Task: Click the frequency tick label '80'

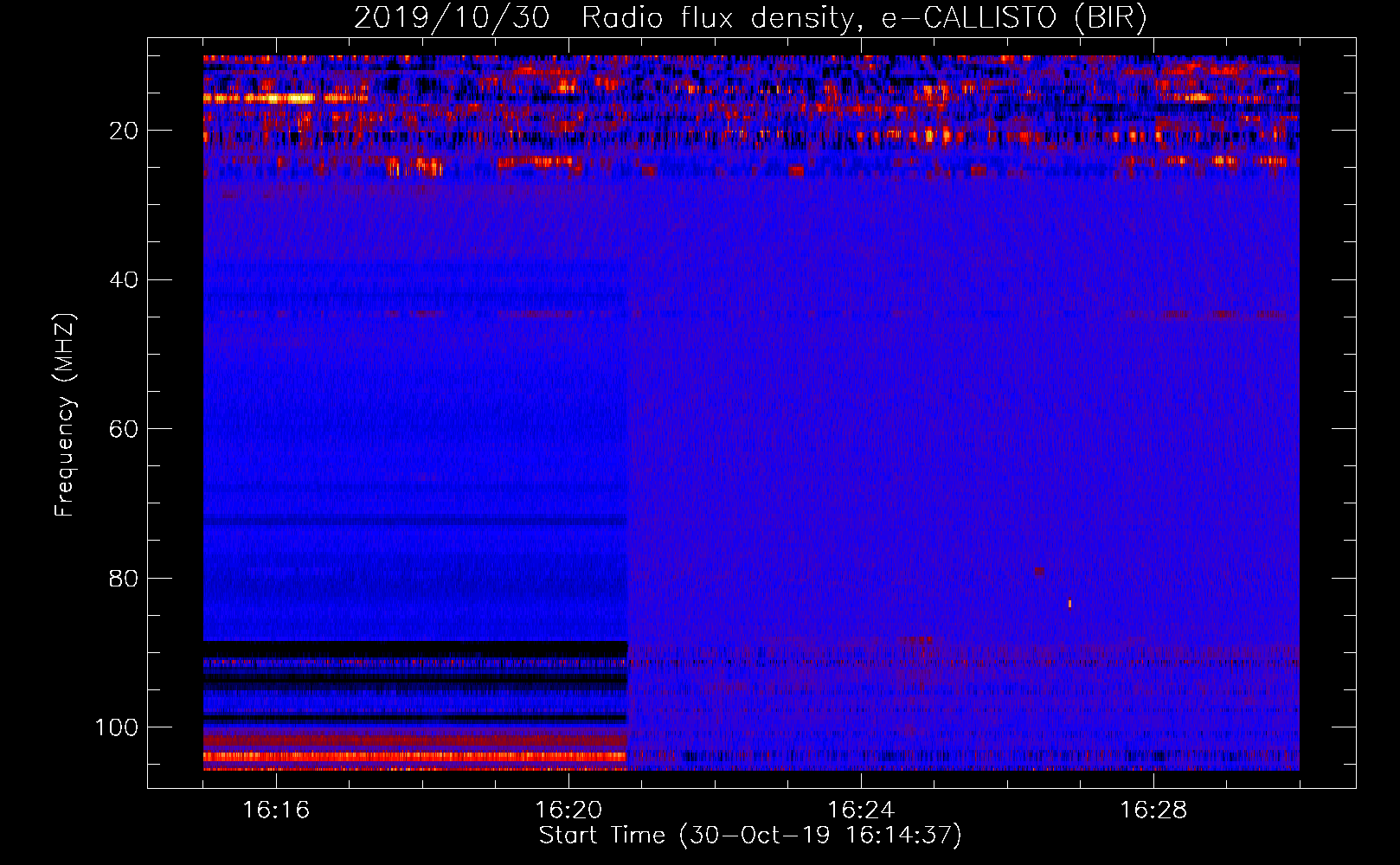Action: point(125,579)
